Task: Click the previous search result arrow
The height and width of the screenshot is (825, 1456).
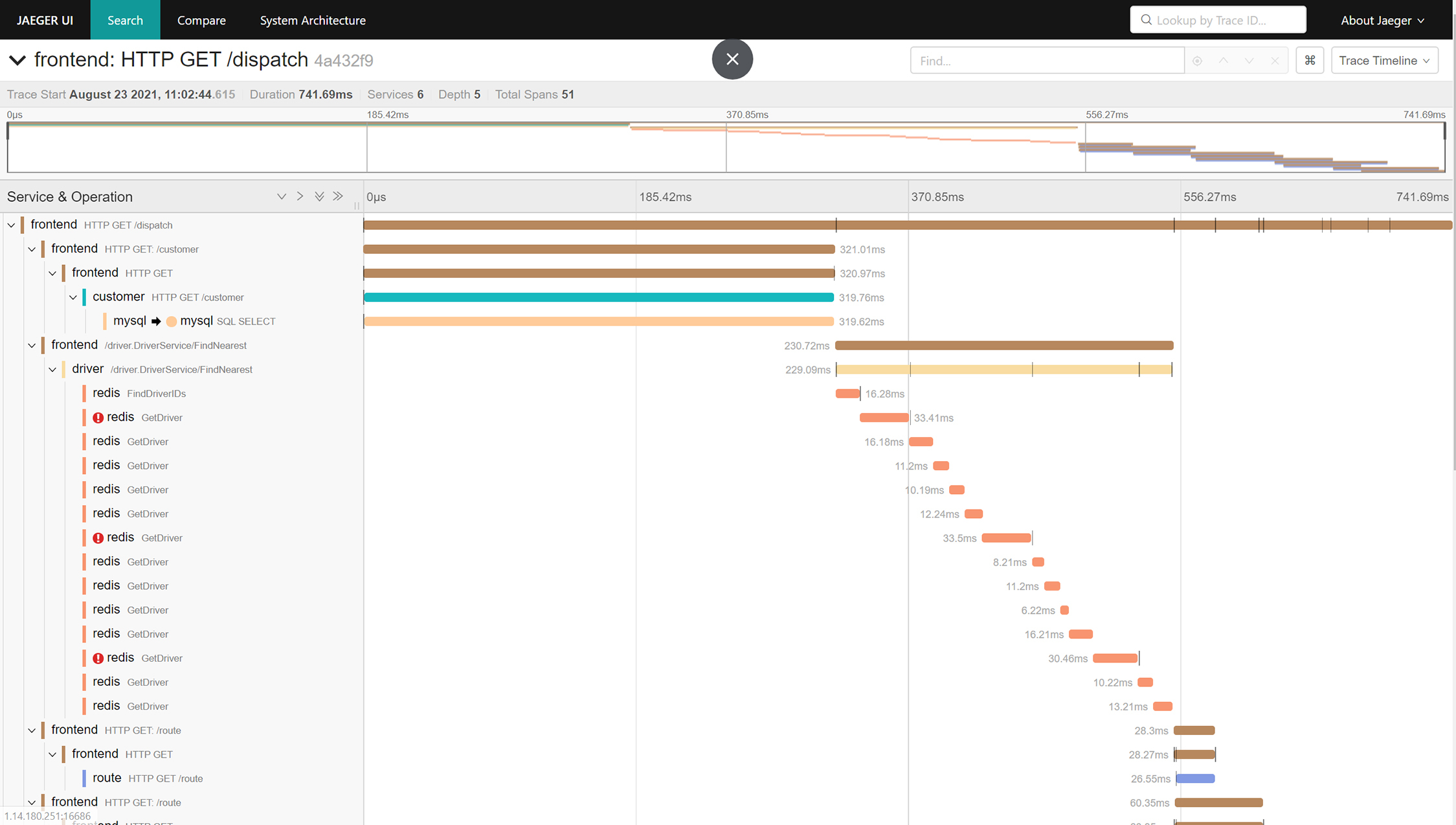Action: (1223, 61)
